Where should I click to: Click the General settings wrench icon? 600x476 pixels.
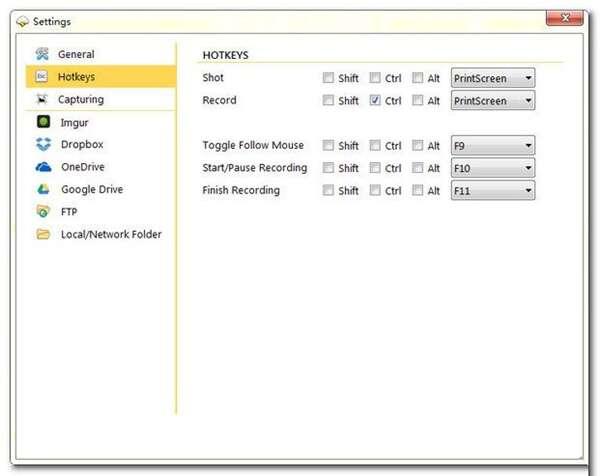click(42, 54)
